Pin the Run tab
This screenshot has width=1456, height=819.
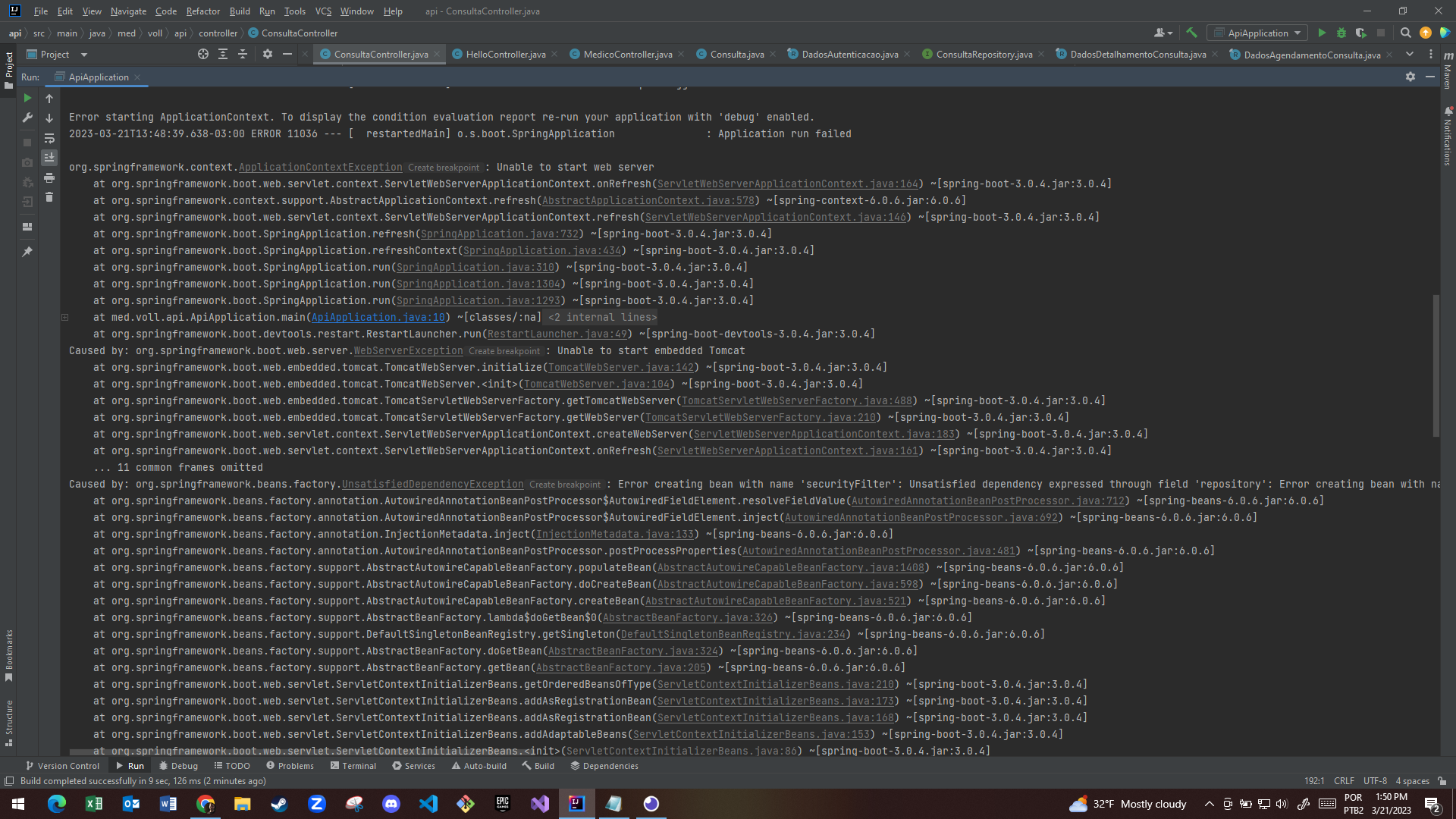click(27, 252)
